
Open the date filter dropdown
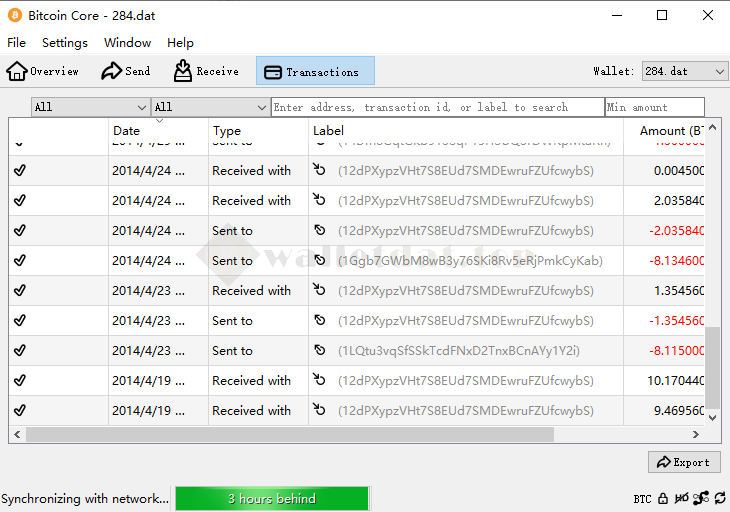point(90,107)
